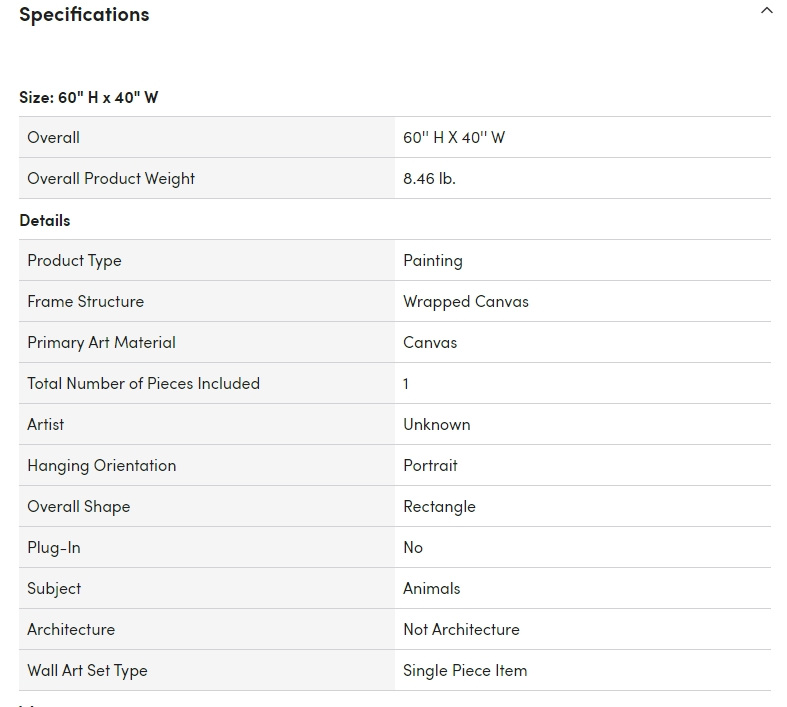The image size is (787, 707).
Task: Select the 8.46 lb. weight value
Action: click(429, 178)
